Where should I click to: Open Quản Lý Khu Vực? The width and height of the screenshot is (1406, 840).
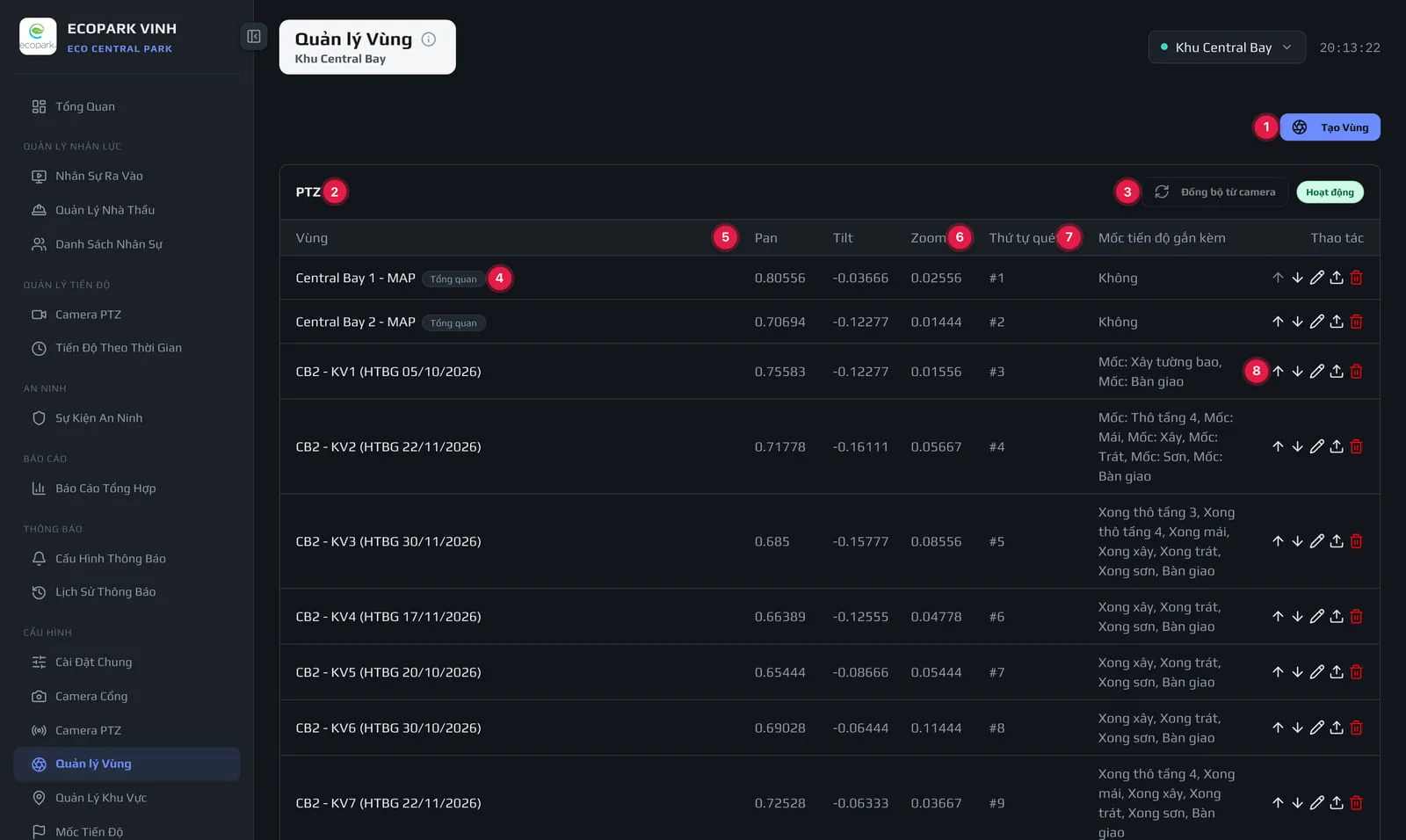point(127,798)
